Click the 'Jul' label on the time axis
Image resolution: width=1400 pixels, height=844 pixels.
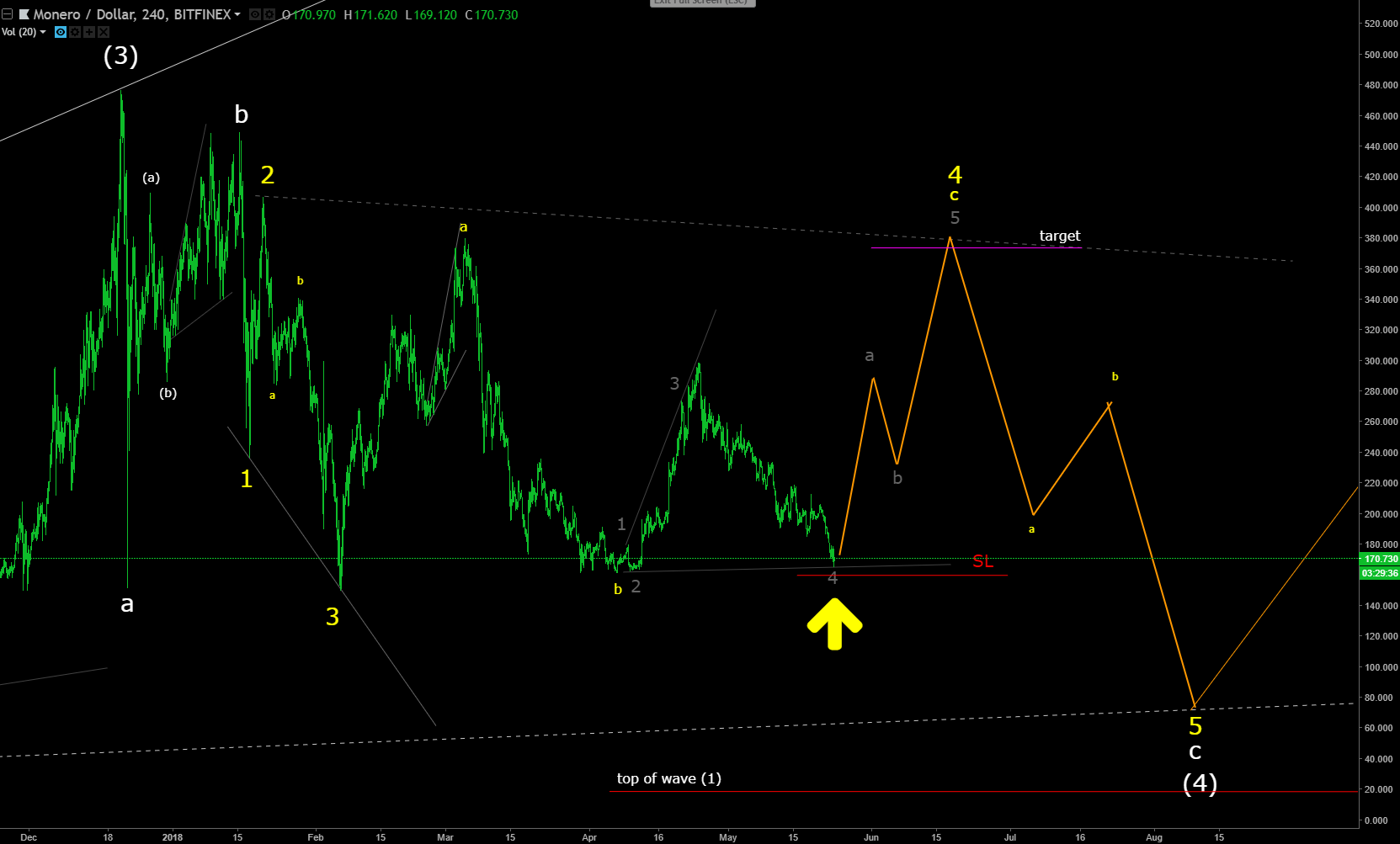click(1010, 837)
